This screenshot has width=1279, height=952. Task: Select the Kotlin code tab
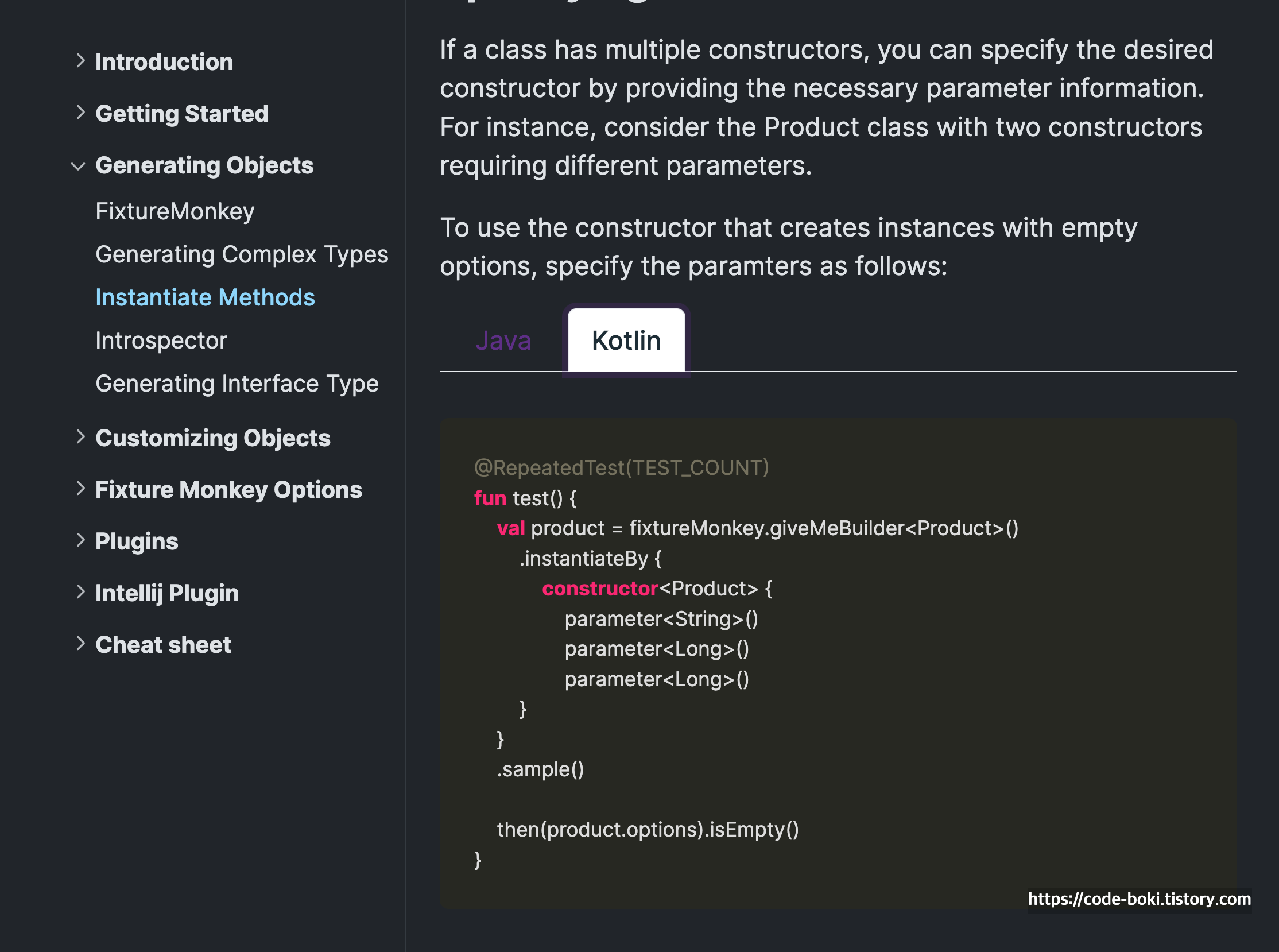coord(626,340)
